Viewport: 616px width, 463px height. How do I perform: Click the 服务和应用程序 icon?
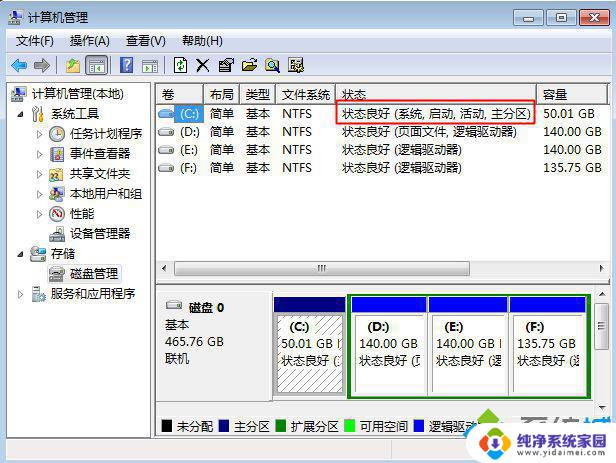click(x=38, y=294)
